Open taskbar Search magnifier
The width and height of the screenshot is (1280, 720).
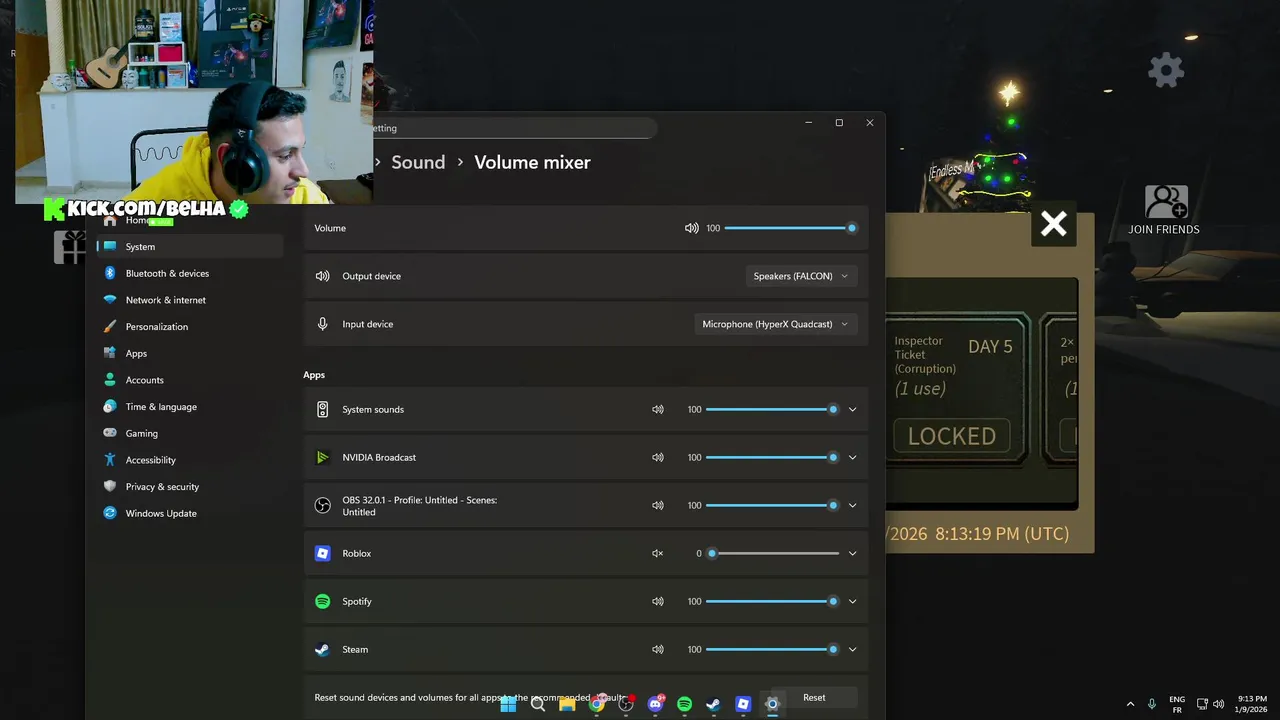(538, 704)
